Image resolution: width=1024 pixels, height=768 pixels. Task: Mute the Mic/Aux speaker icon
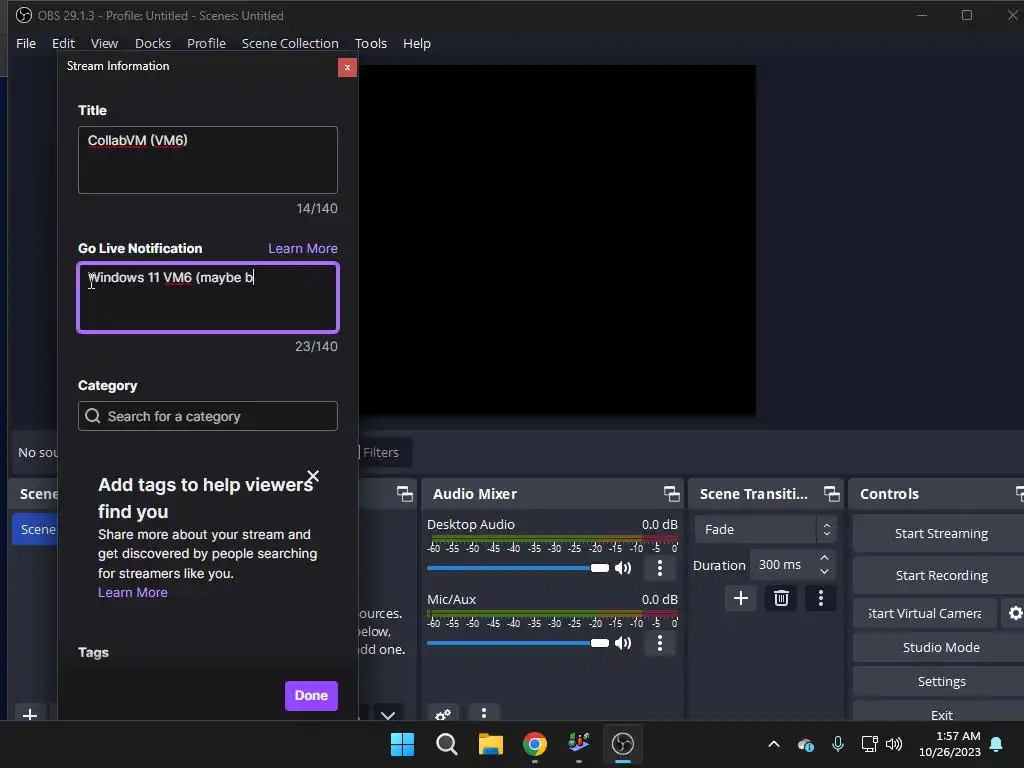[623, 643]
